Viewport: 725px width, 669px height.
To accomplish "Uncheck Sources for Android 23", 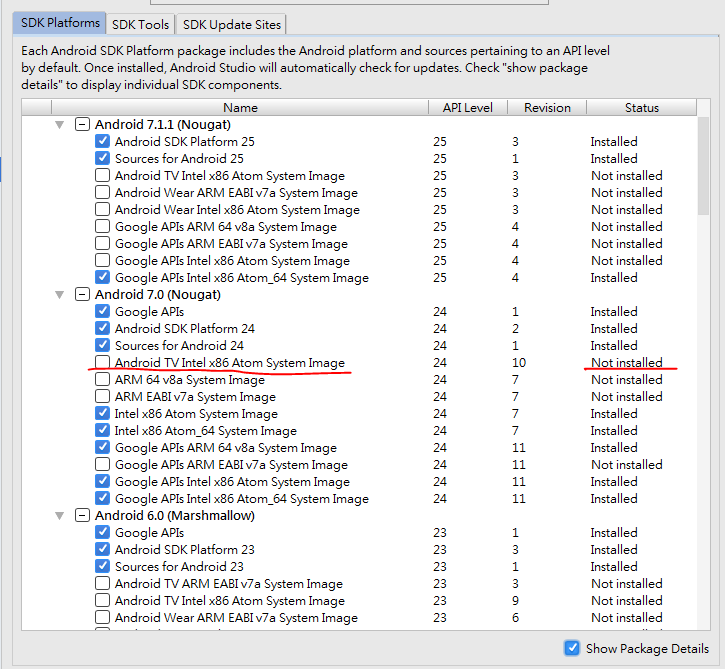I will point(102,566).
